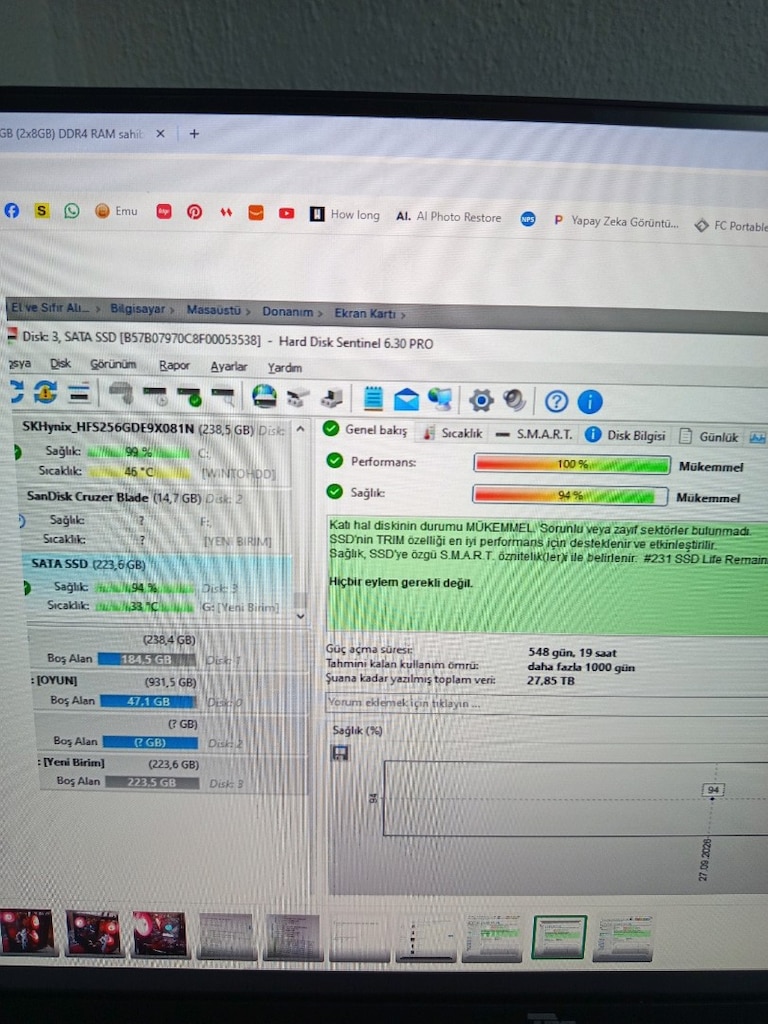Screen dimensions: 768x1024
Task: Open the AI Photo Restore bookmark
Action: [x=449, y=217]
